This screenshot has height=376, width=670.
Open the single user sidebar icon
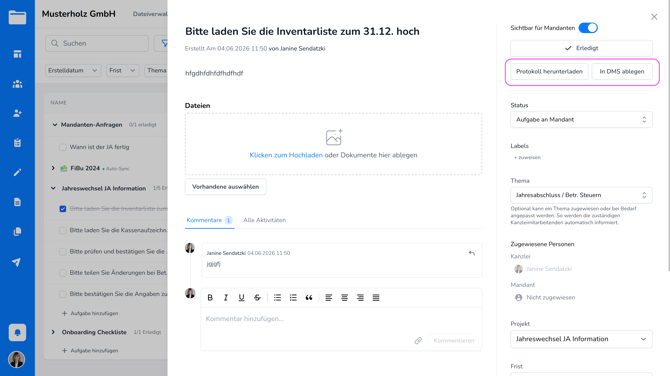pyautogui.click(x=17, y=113)
